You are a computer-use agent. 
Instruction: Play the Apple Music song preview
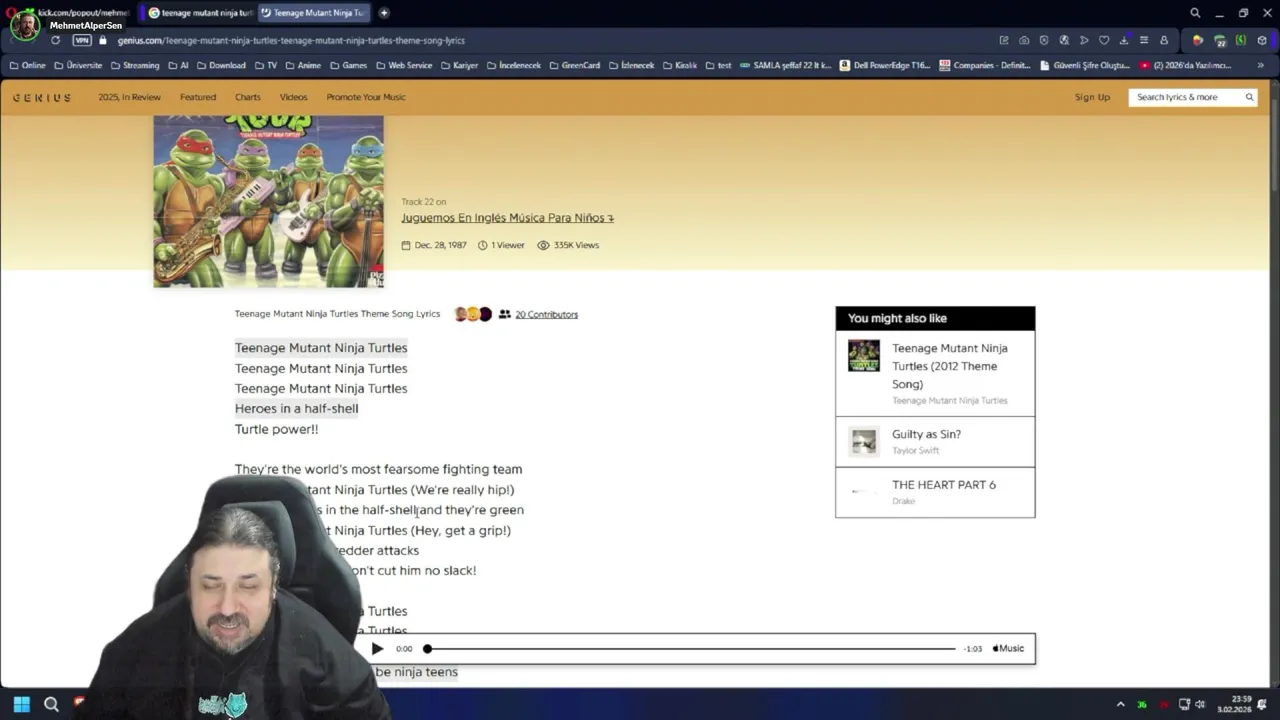[x=377, y=648]
